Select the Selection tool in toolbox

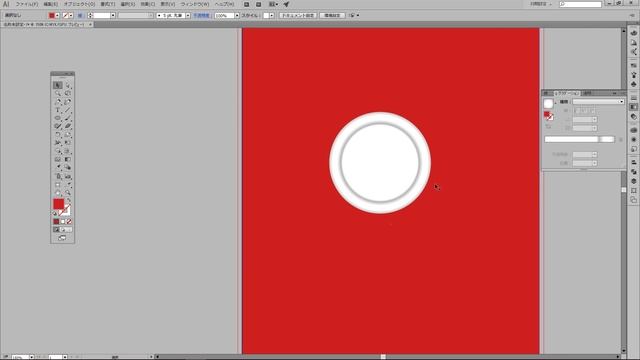[x=58, y=85]
